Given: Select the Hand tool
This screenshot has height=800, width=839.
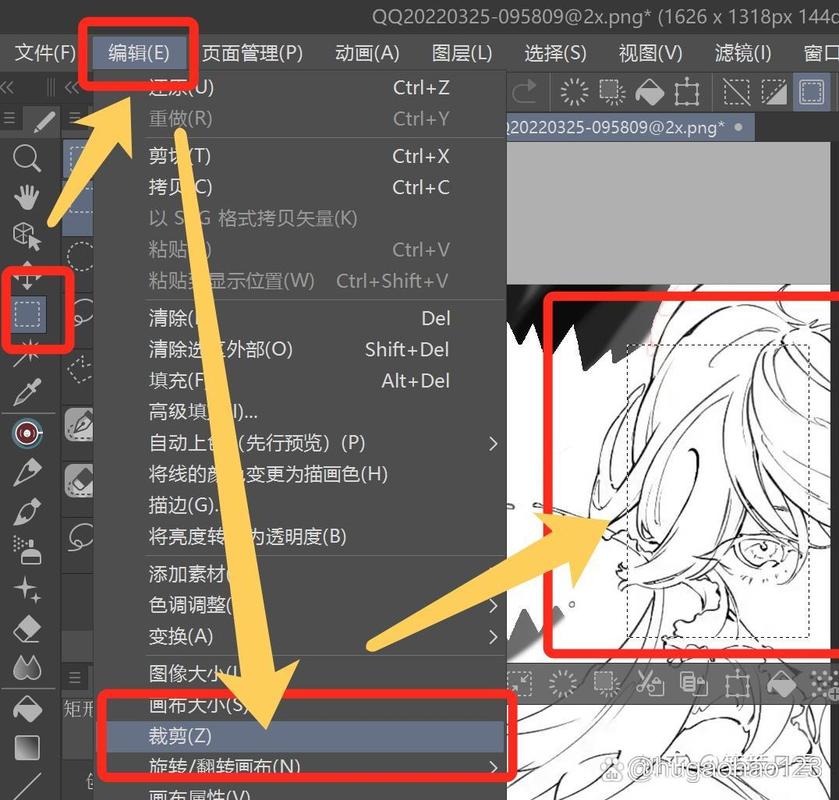Looking at the screenshot, I should point(27,197).
